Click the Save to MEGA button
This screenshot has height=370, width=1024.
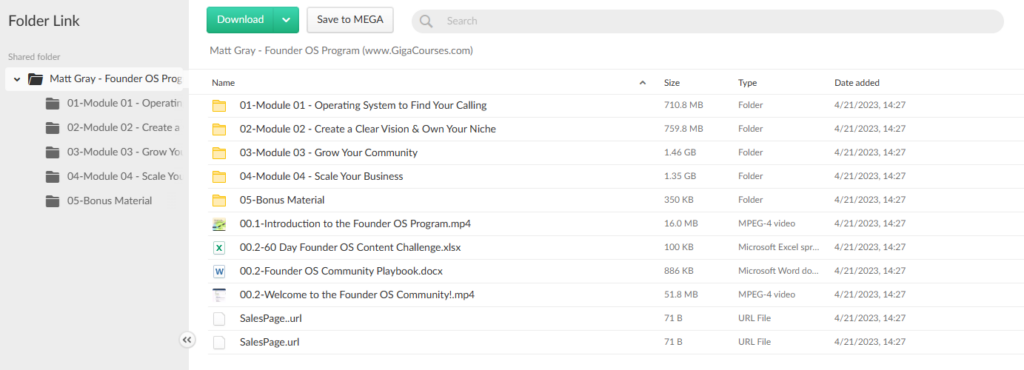350,20
